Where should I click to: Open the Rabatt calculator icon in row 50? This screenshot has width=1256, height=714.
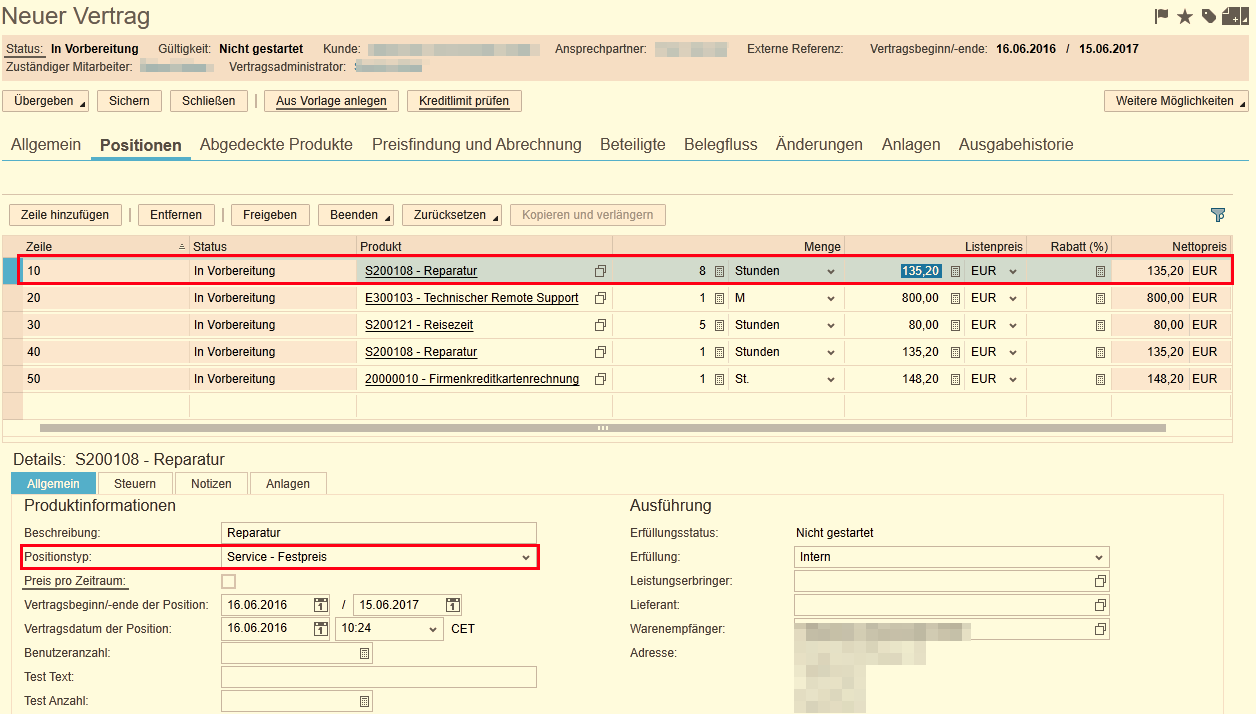pos(1100,379)
